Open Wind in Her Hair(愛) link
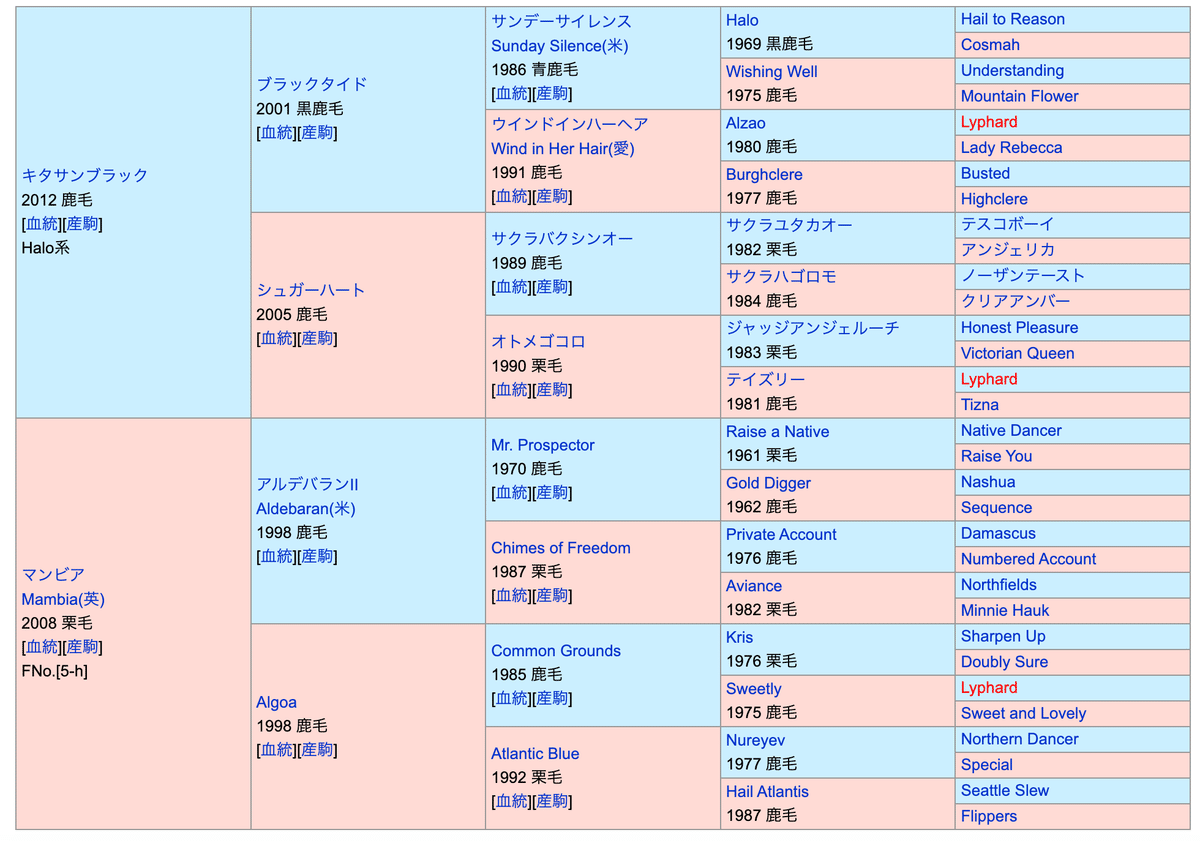 point(562,149)
